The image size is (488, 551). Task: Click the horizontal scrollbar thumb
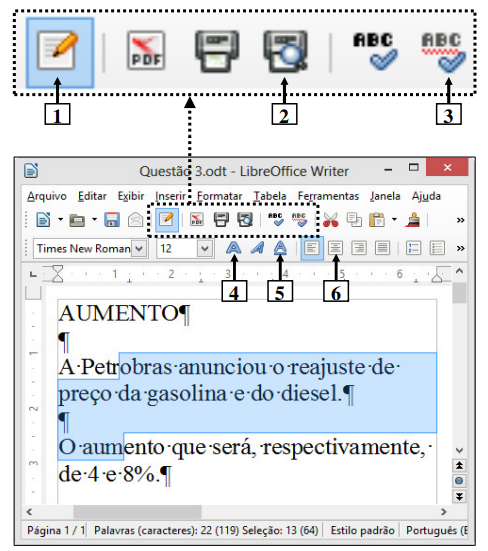click(x=137, y=512)
